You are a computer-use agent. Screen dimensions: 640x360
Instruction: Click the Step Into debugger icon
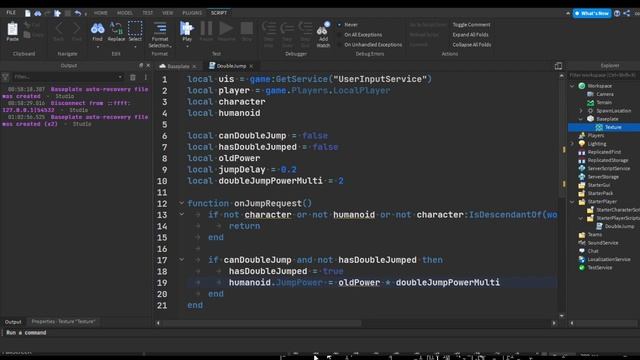[x=269, y=29]
